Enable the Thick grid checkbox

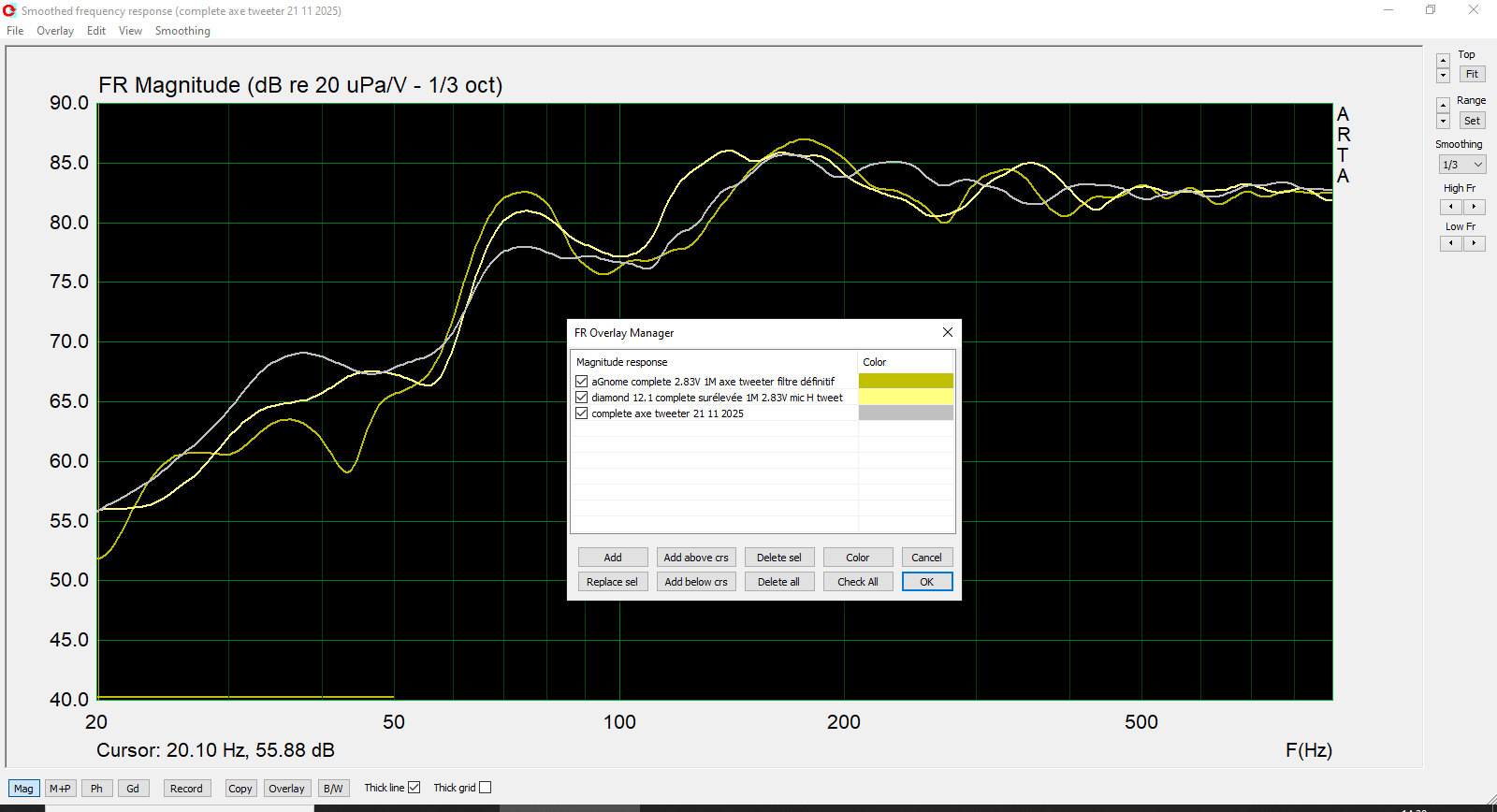[485, 788]
